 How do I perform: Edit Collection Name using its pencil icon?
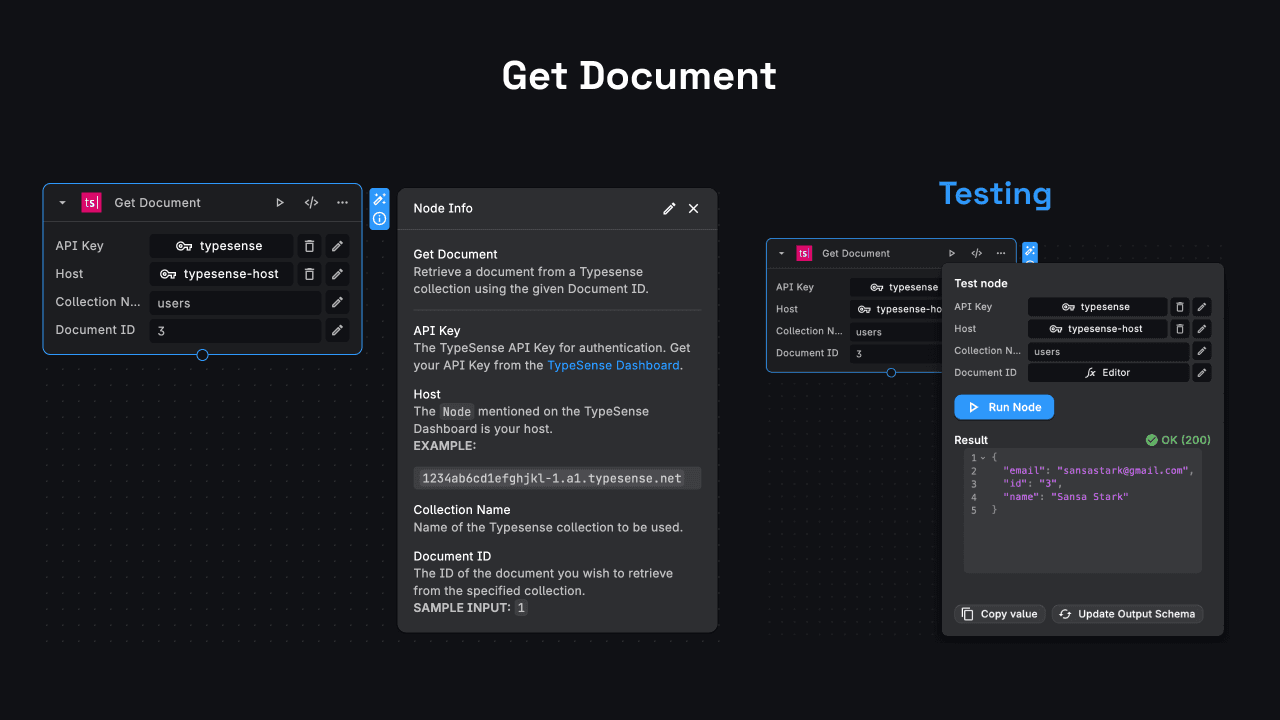(337, 302)
